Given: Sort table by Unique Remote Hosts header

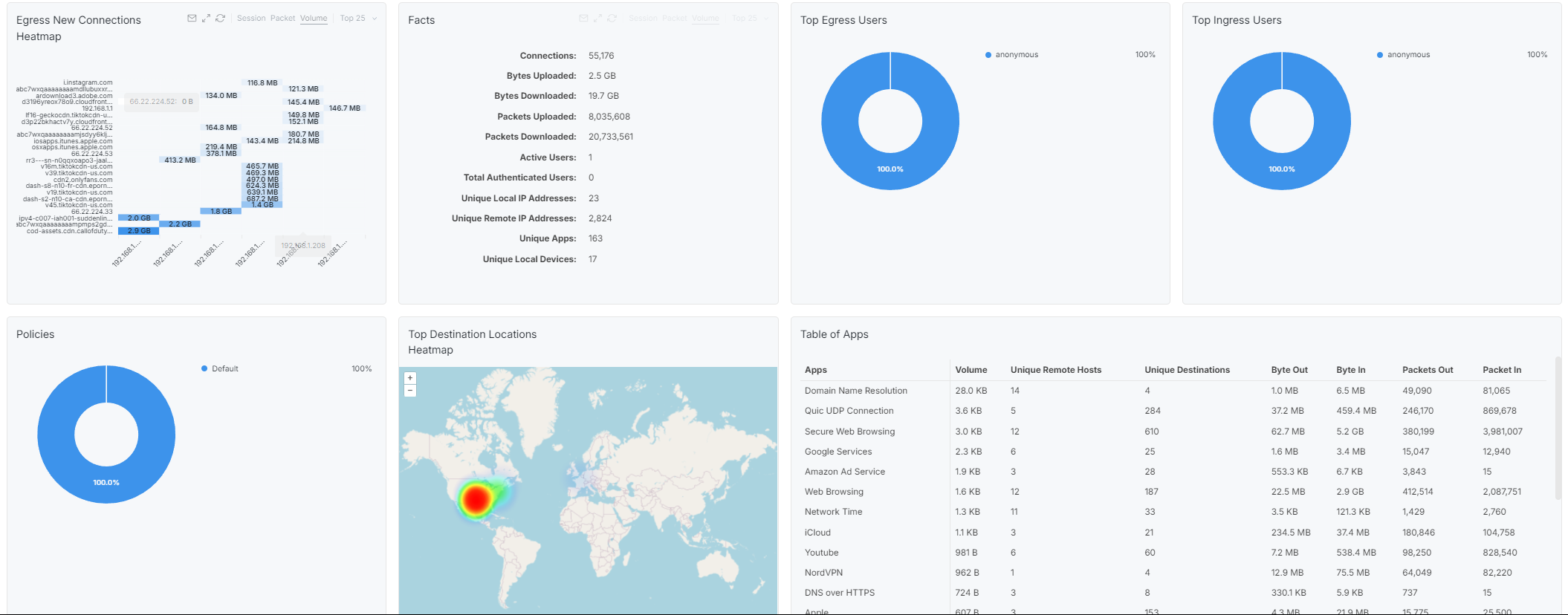Looking at the screenshot, I should pyautogui.click(x=1056, y=370).
